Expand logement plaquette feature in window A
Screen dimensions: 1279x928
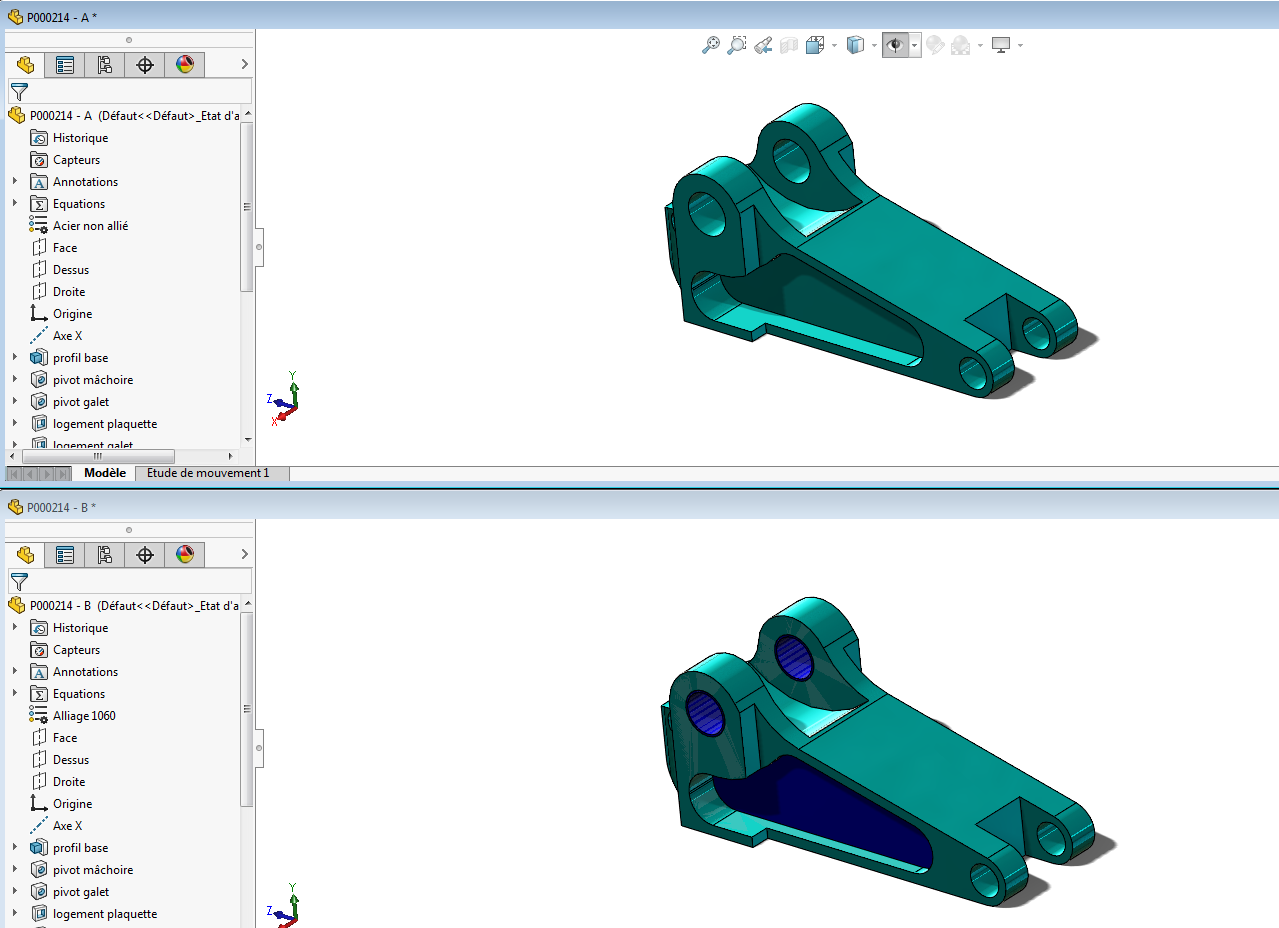tap(15, 424)
